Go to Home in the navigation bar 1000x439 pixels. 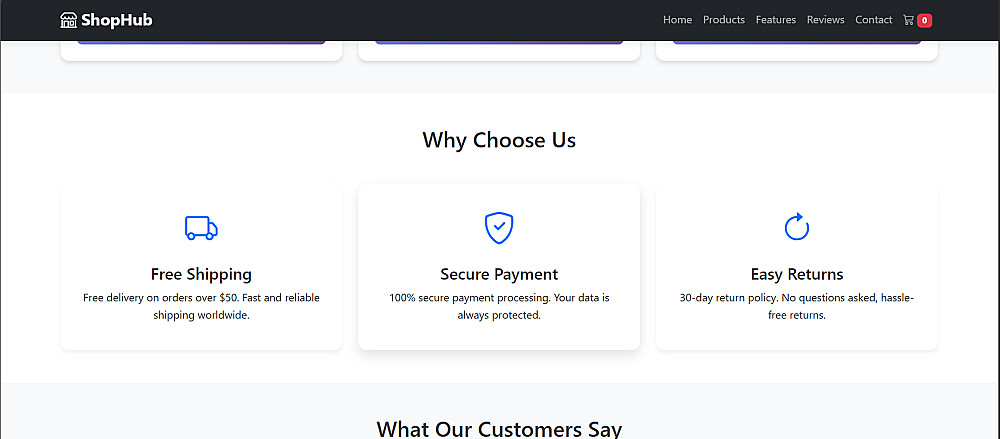pos(677,20)
